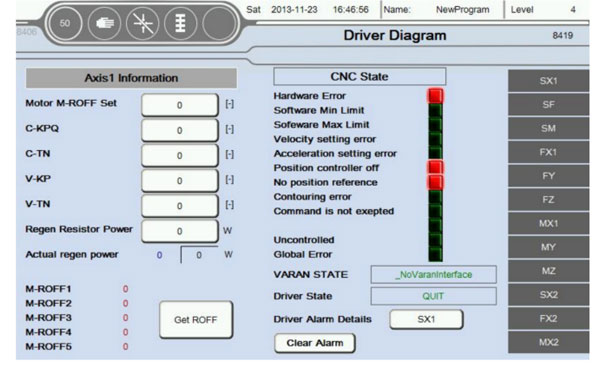Click the M-ROFF1 value
Screen dimensions: 600x372
pyautogui.click(x=125, y=289)
